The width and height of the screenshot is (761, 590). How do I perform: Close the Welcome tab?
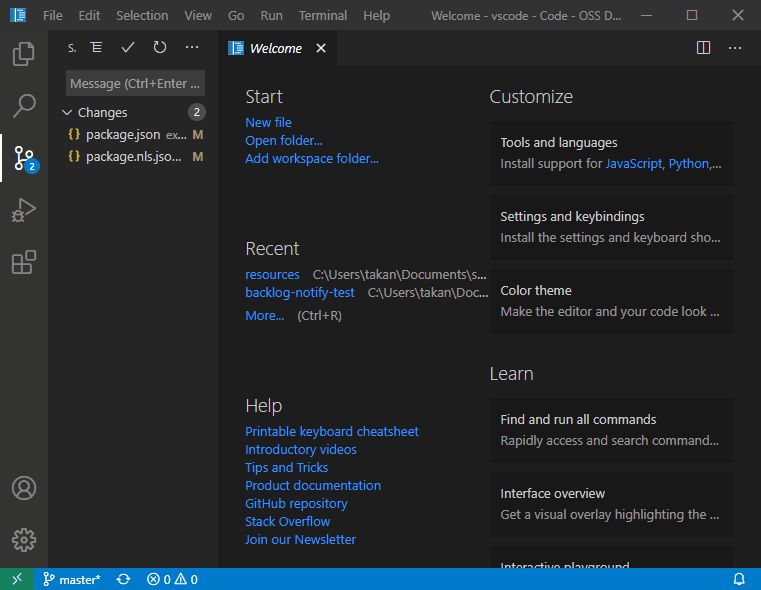pyautogui.click(x=321, y=48)
